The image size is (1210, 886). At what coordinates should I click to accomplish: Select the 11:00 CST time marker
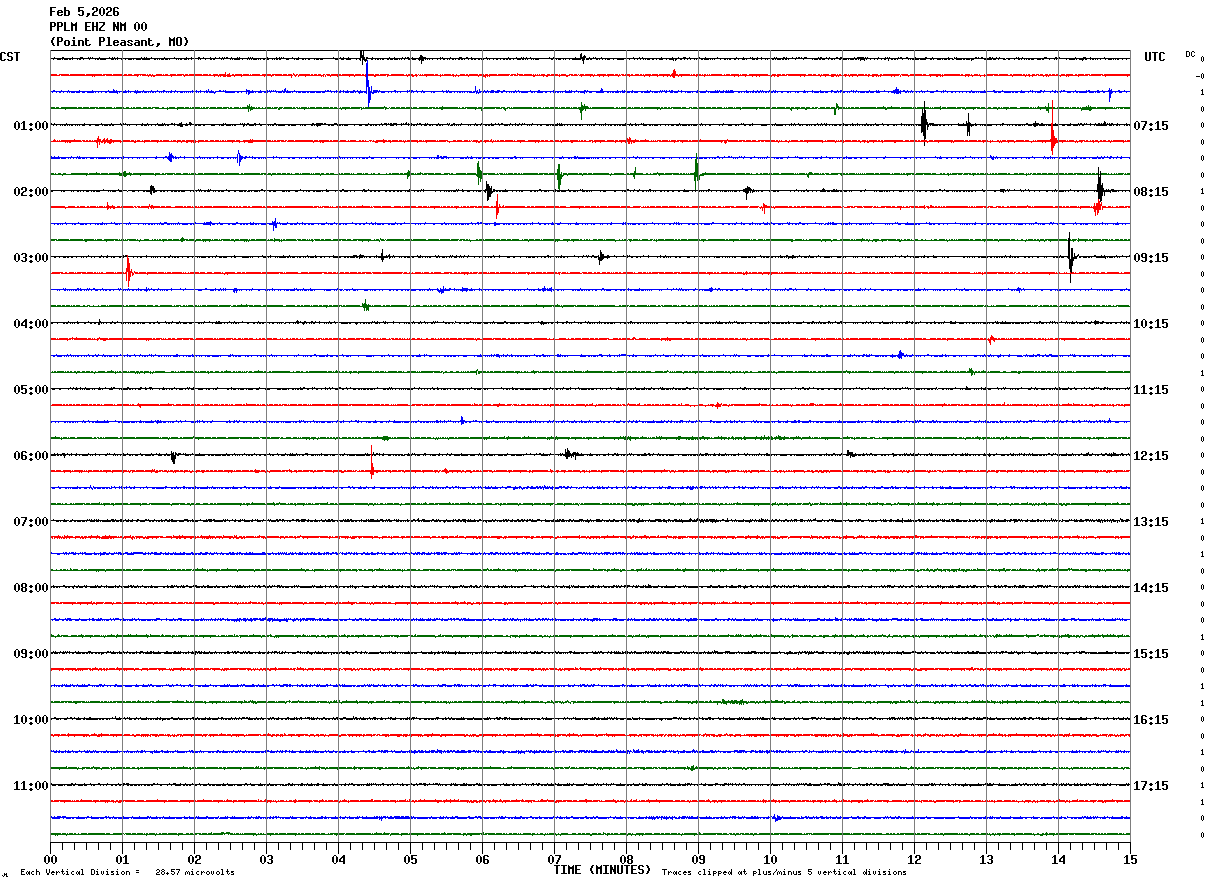coord(31,786)
